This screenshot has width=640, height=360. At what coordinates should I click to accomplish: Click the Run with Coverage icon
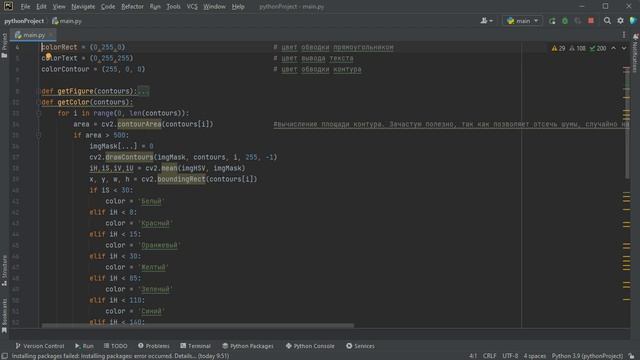578,21
